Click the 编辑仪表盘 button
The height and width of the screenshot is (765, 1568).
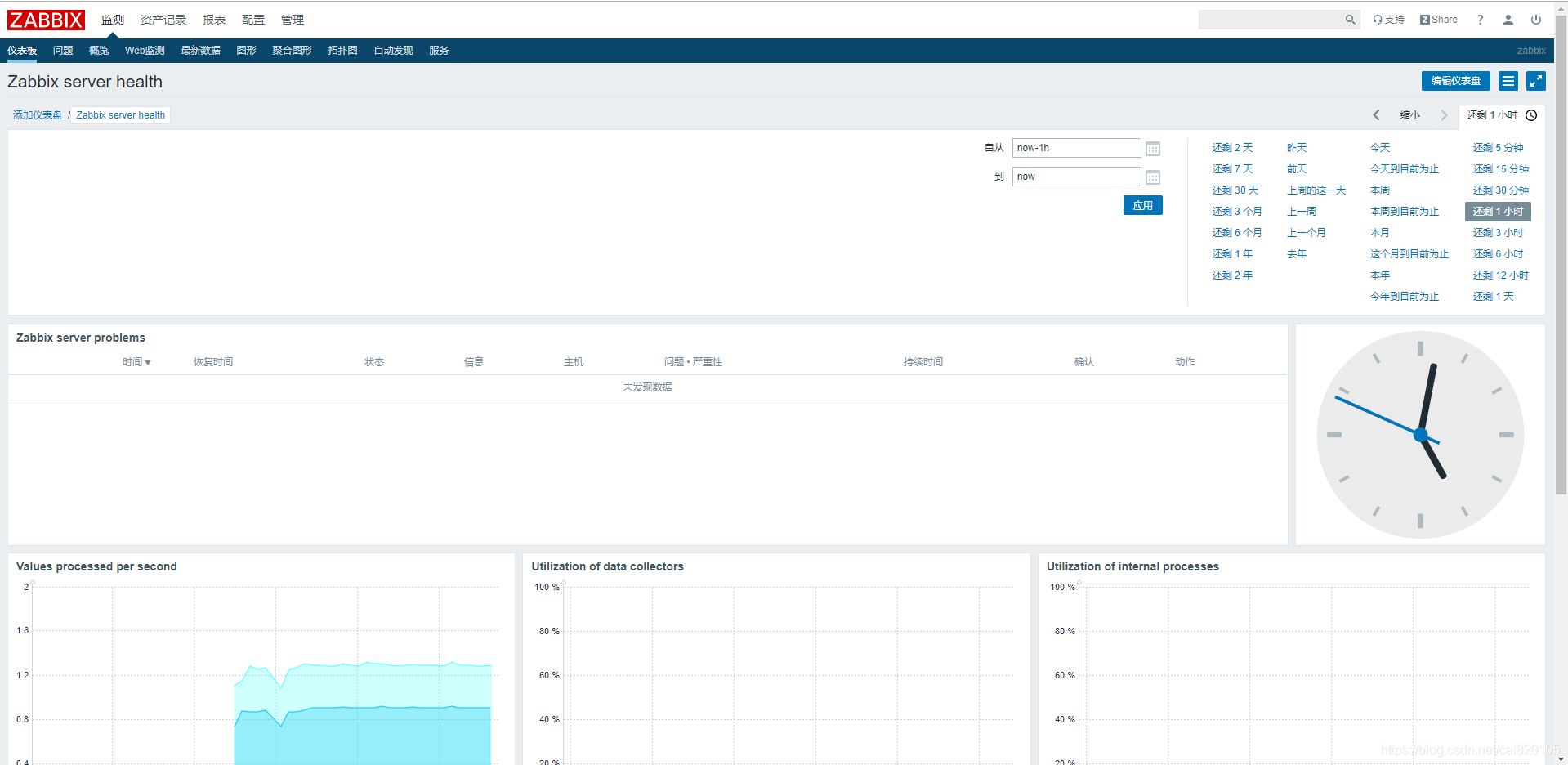click(1456, 81)
